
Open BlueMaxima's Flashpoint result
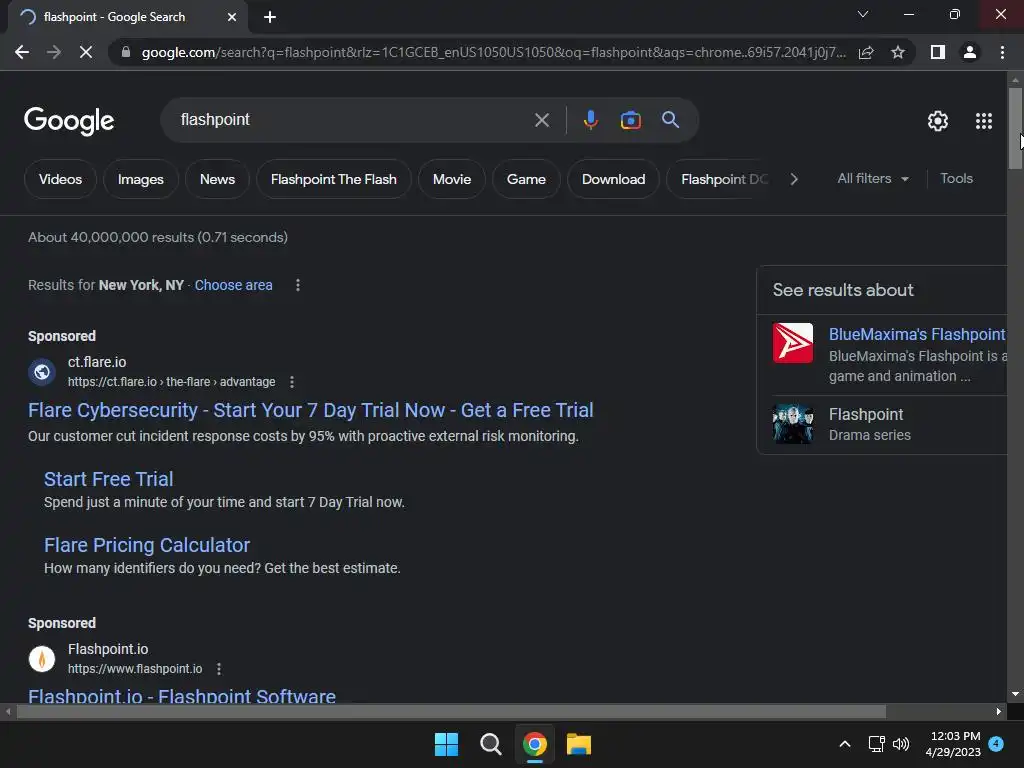[x=917, y=334]
